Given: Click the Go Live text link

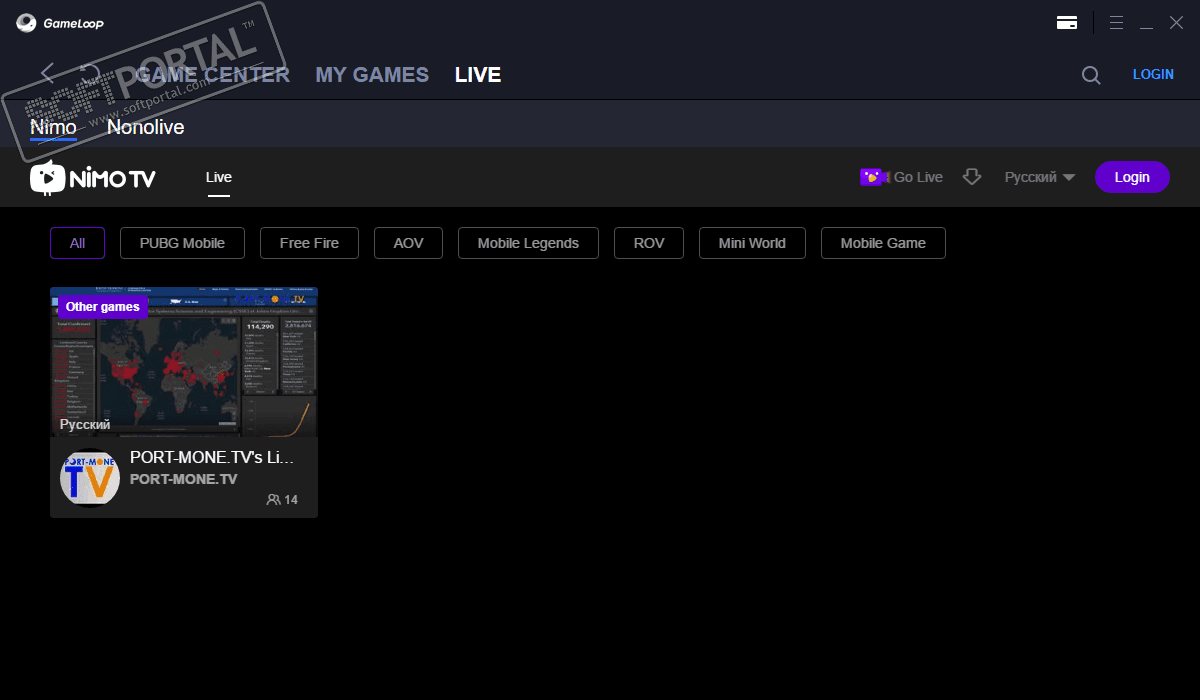Looking at the screenshot, I should point(918,177).
